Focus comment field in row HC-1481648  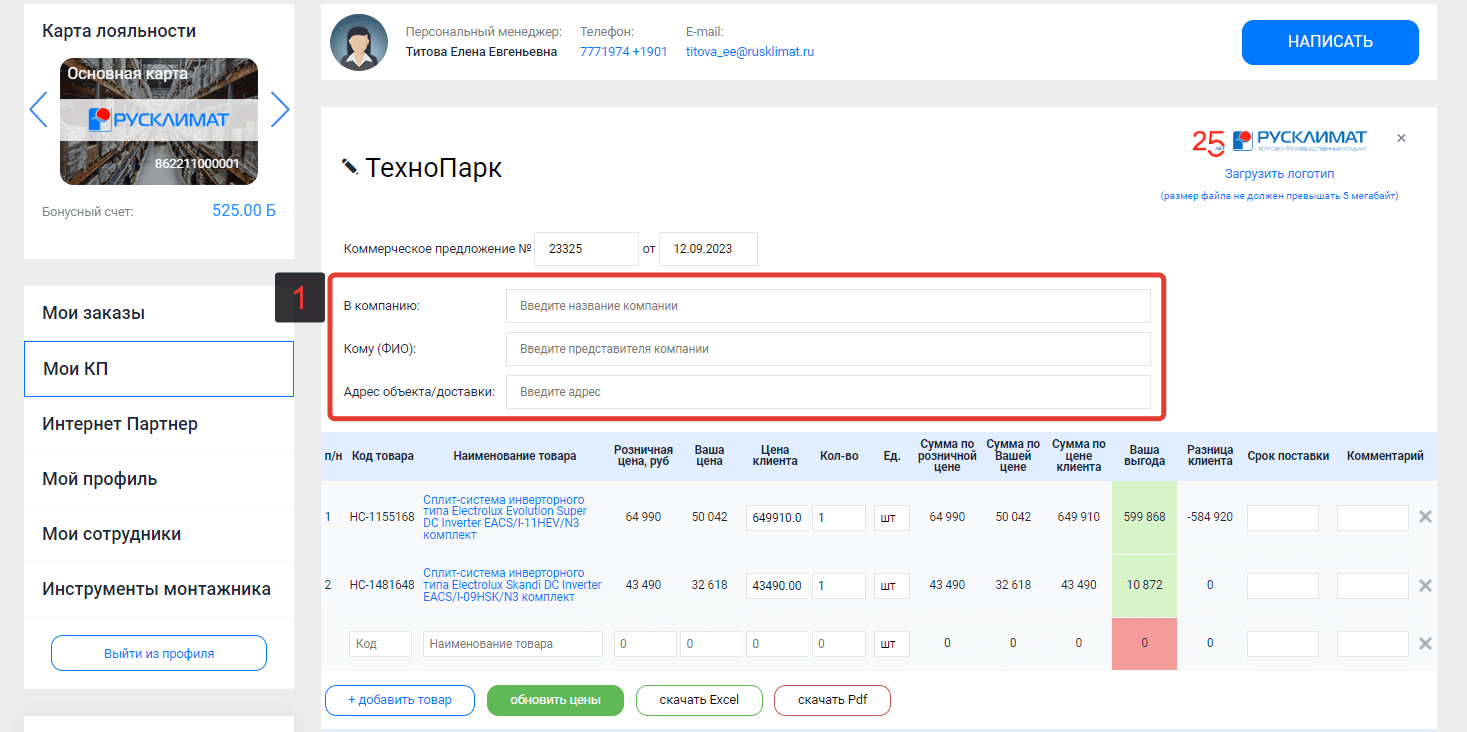point(1373,585)
